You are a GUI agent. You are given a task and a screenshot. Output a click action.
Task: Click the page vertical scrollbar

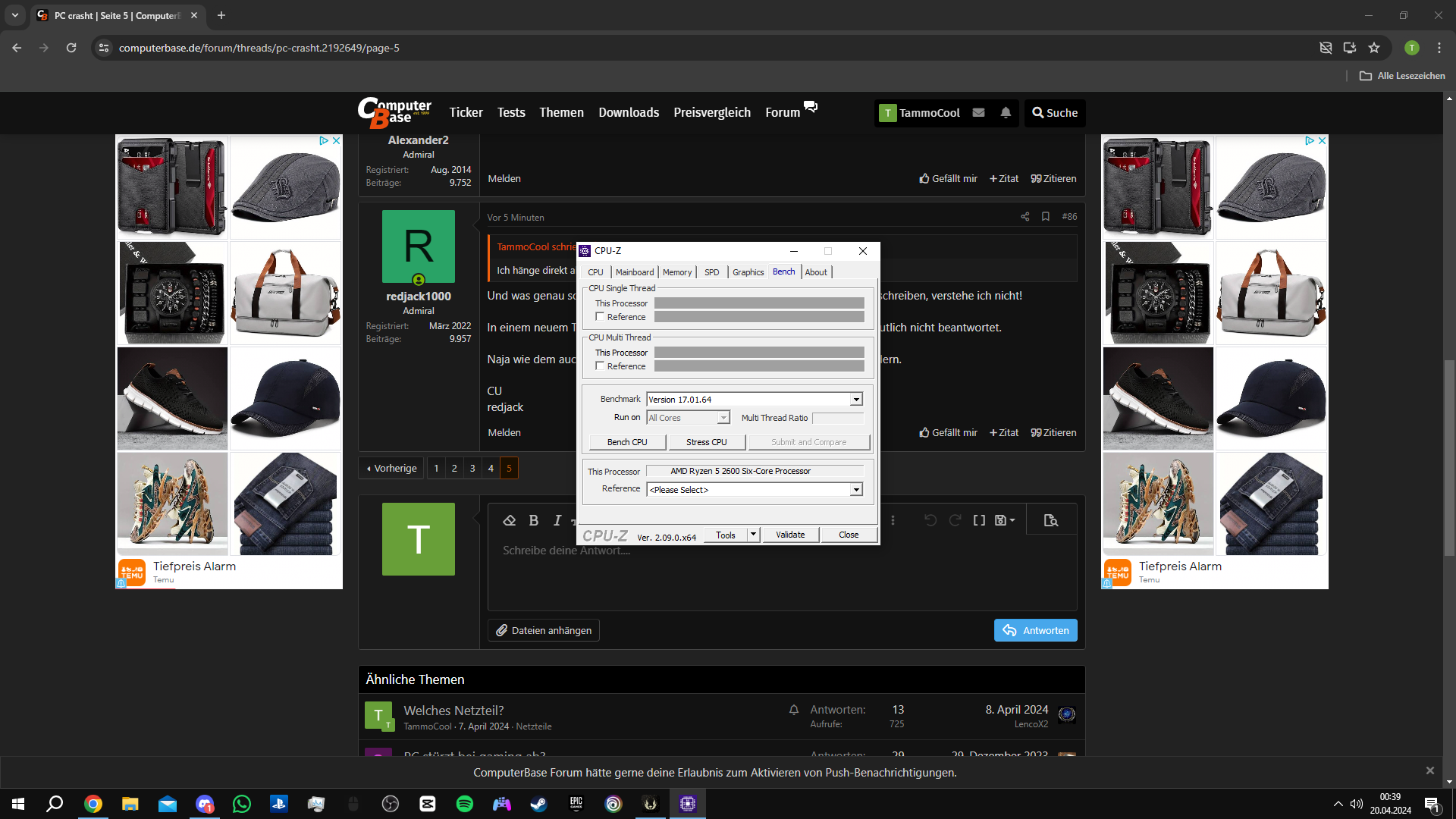[x=1449, y=459]
